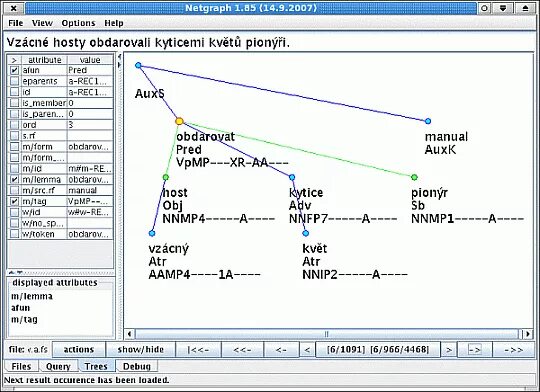Check the s.rf attribute checkbox
This screenshot has height=392, width=540.
coord(14,136)
